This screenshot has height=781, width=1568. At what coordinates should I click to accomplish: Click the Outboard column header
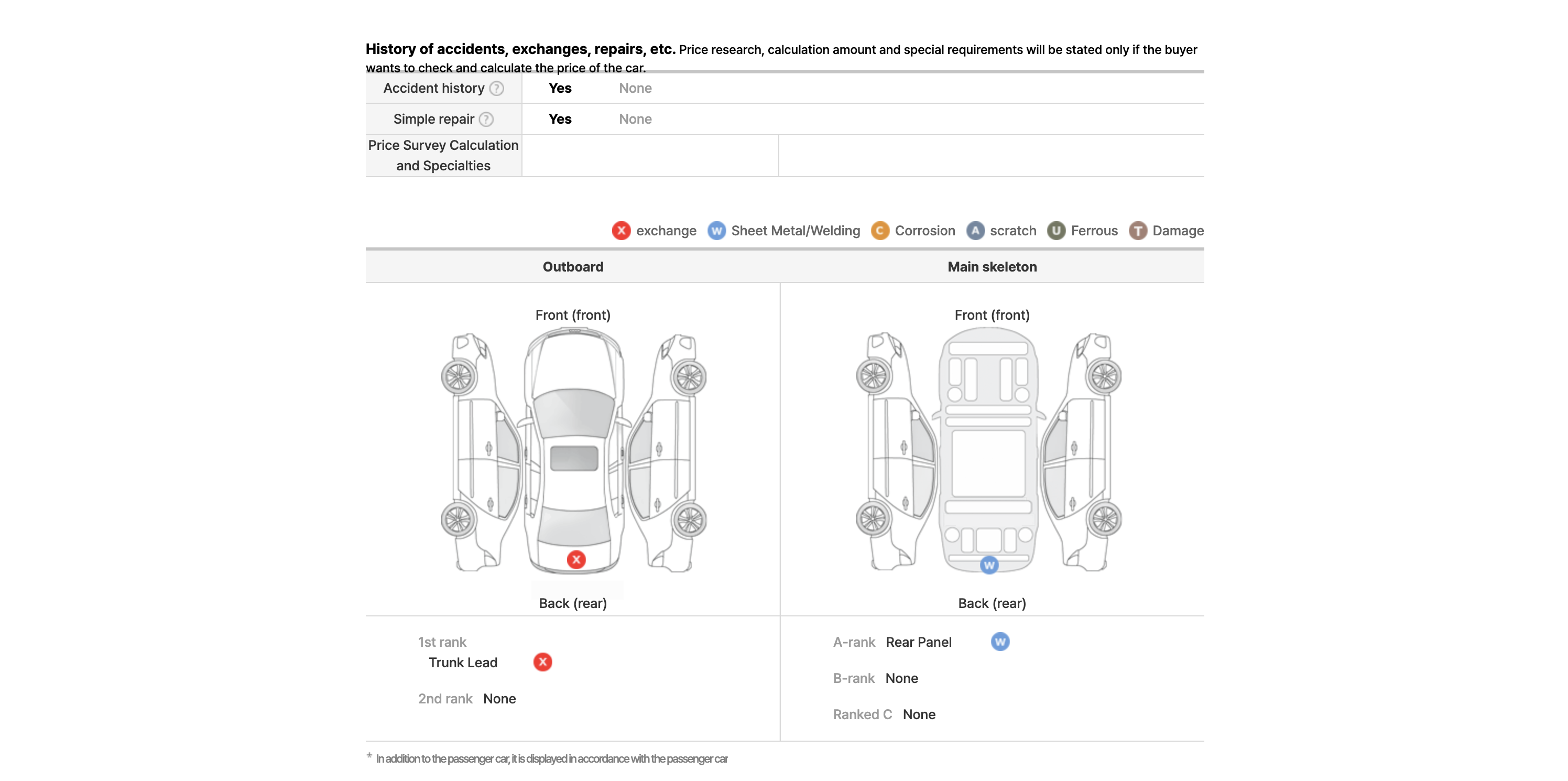pos(573,267)
